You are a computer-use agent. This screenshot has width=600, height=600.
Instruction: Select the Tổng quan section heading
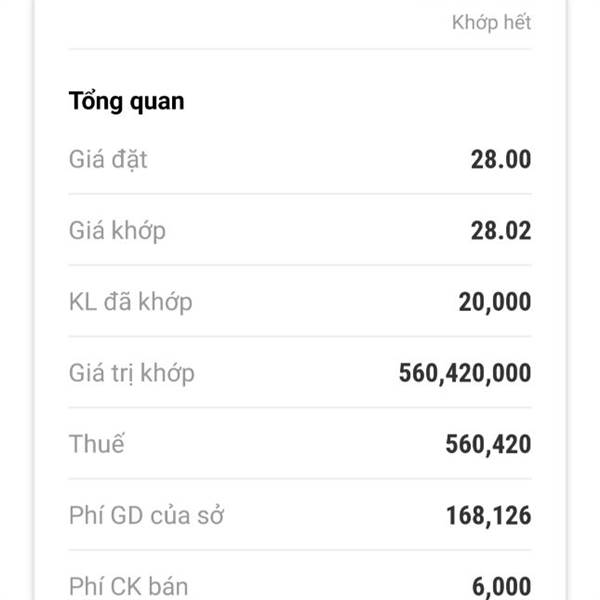pos(126,102)
